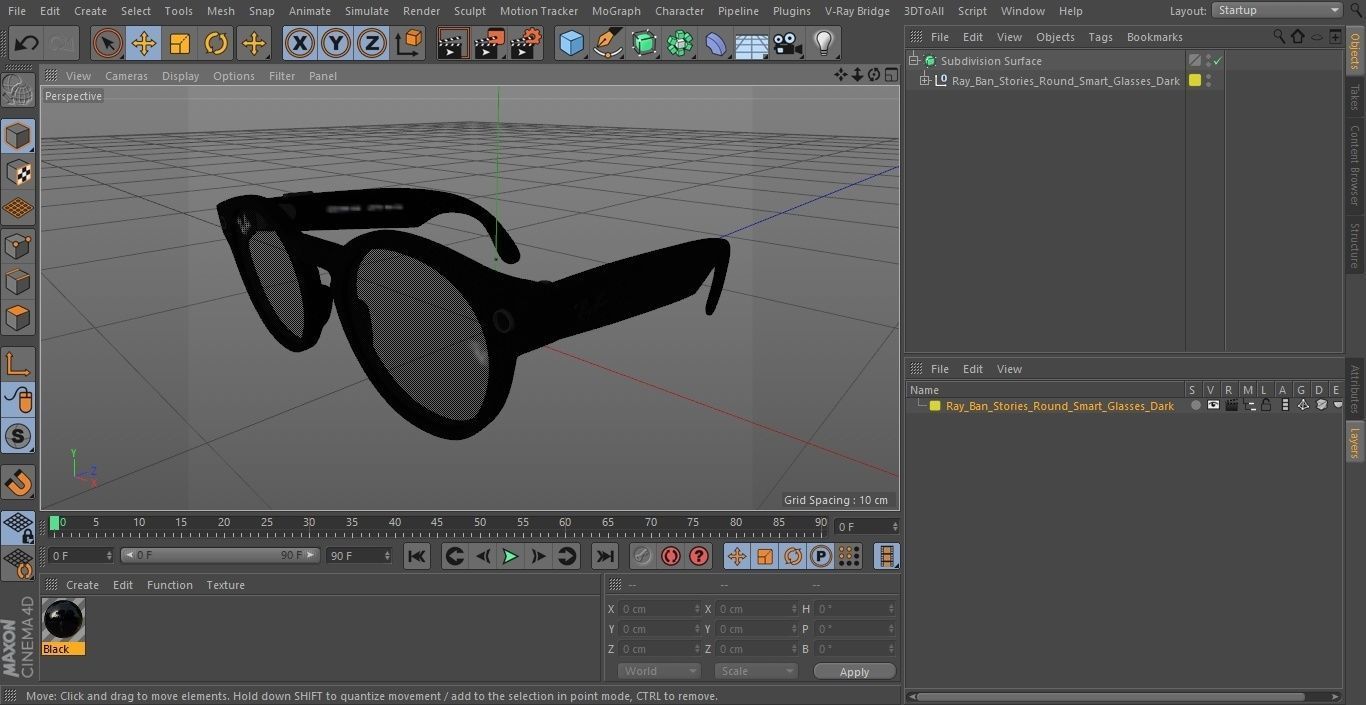Image resolution: width=1366 pixels, height=705 pixels.
Task: Select Ray_Ban_Stories_Round_Smart_Glasses_Dark layer row
Action: coord(1059,406)
